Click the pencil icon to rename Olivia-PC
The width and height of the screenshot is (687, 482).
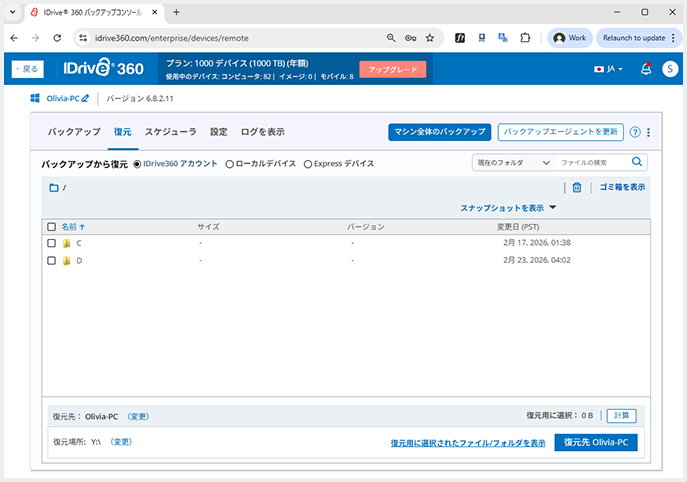pyautogui.click(x=85, y=98)
